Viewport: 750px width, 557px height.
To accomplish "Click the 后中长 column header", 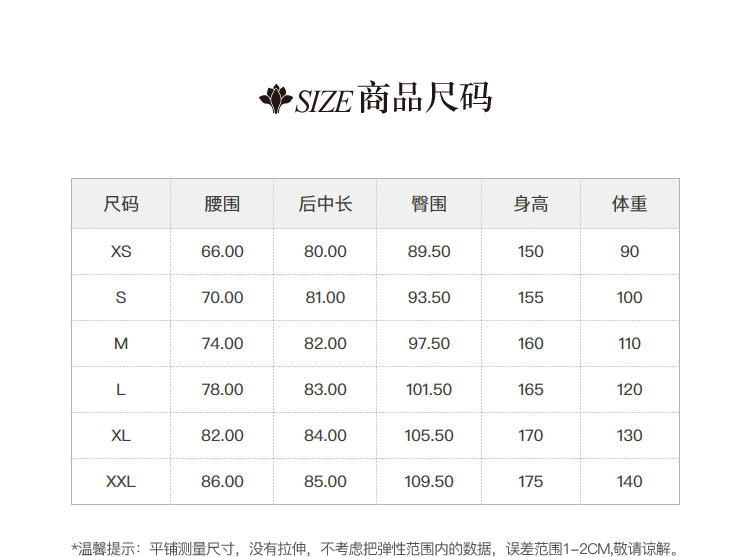I will click(325, 204).
